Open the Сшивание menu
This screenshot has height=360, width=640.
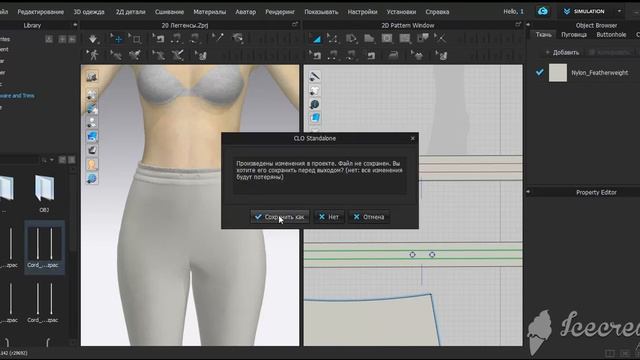(169, 12)
